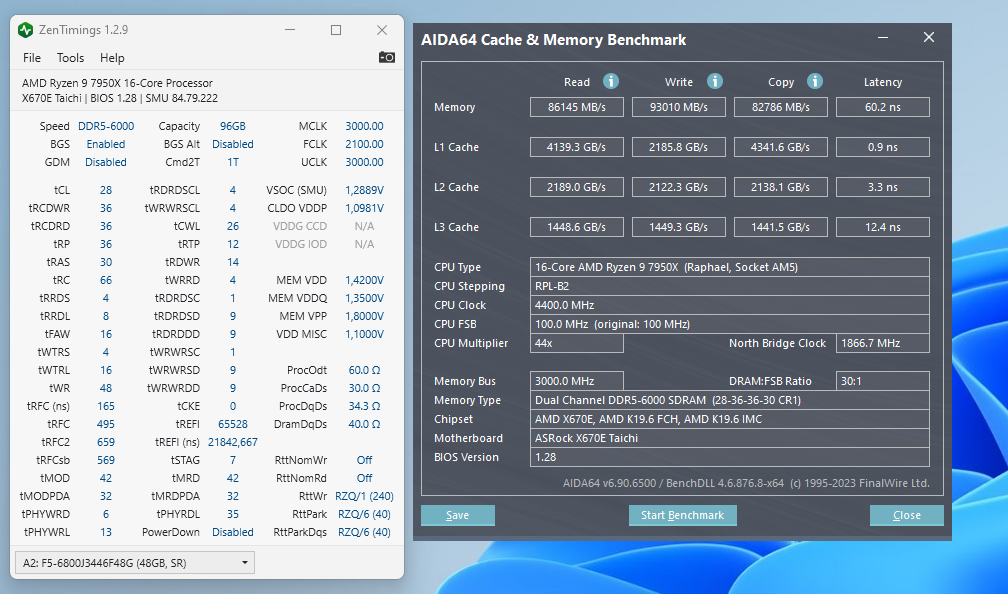1008x594 pixels.
Task: Click Motherboard field ASRock X670E Taichi
Action: [x=730, y=438]
